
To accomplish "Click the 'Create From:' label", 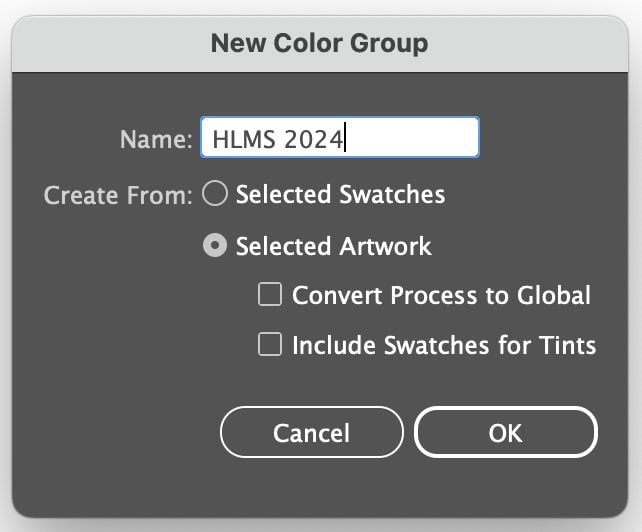I will pos(118,195).
